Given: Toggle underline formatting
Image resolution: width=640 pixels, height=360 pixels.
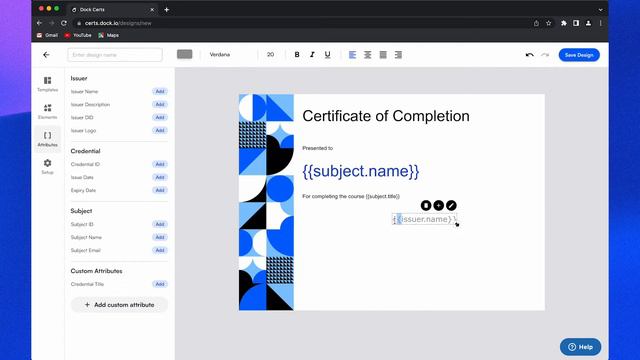Looking at the screenshot, I should tap(327, 55).
